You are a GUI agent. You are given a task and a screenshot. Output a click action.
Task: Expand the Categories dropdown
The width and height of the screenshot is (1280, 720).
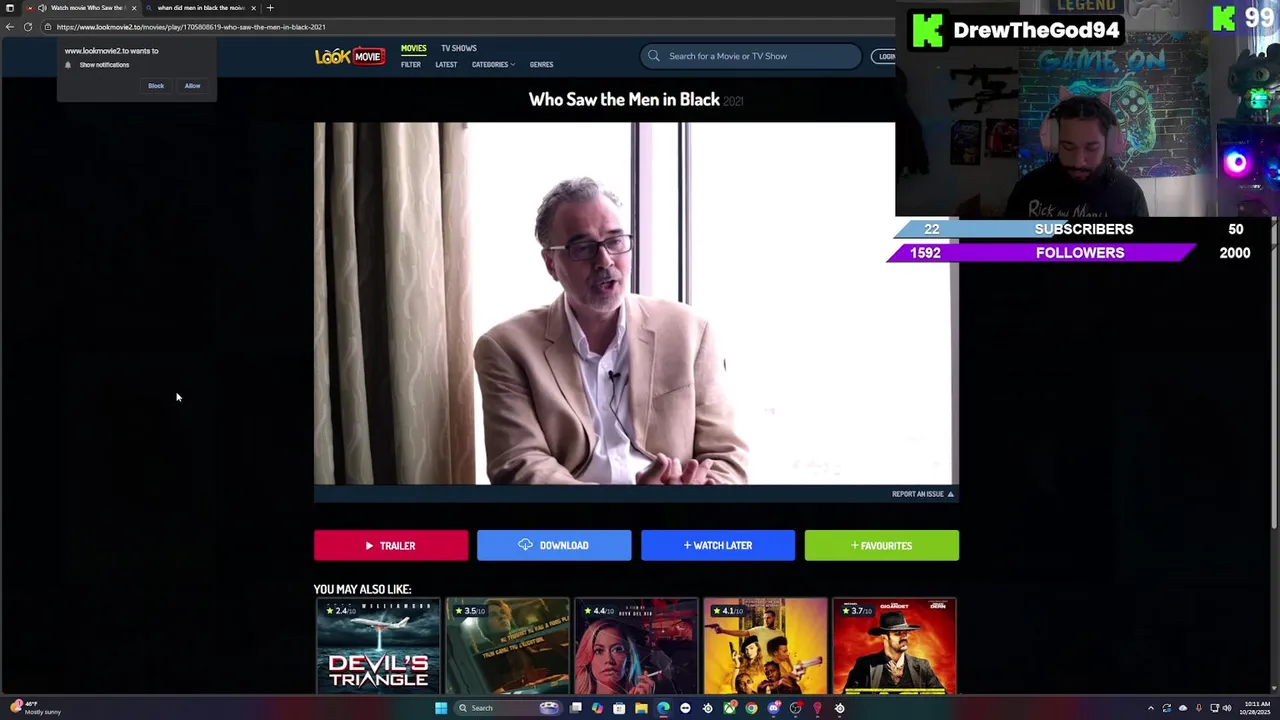[x=493, y=65]
